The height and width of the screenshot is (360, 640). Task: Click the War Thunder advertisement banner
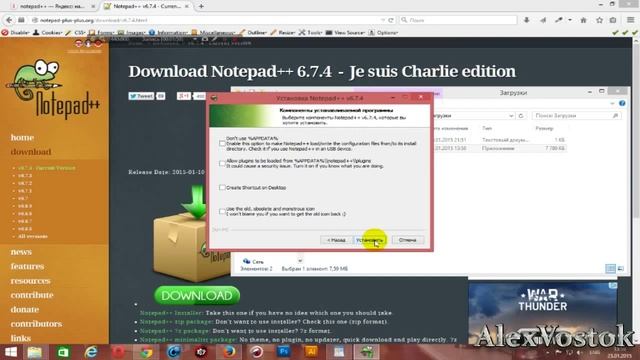pyautogui.click(x=543, y=313)
